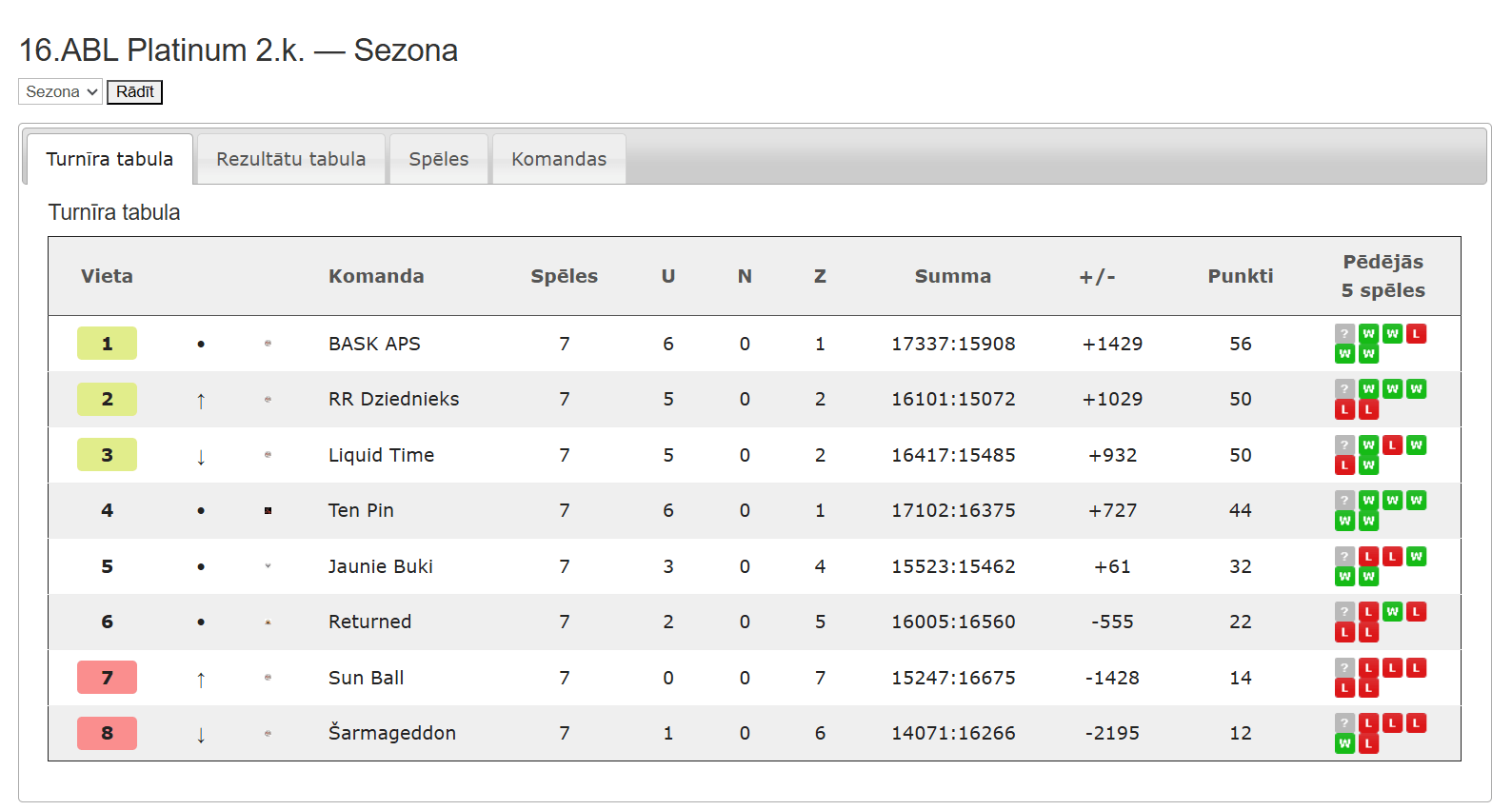
Task: Click BASK APS red L result badge
Action: 1417,333
